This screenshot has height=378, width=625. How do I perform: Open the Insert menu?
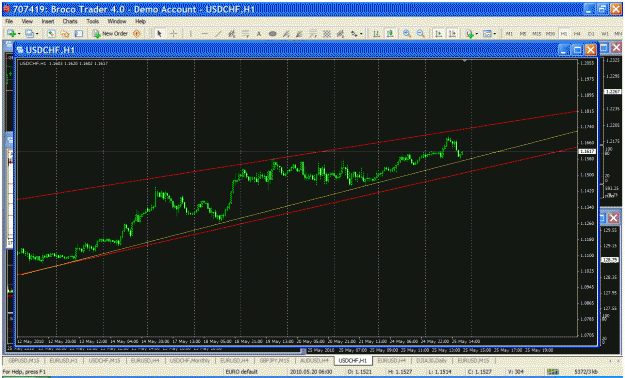click(x=48, y=21)
